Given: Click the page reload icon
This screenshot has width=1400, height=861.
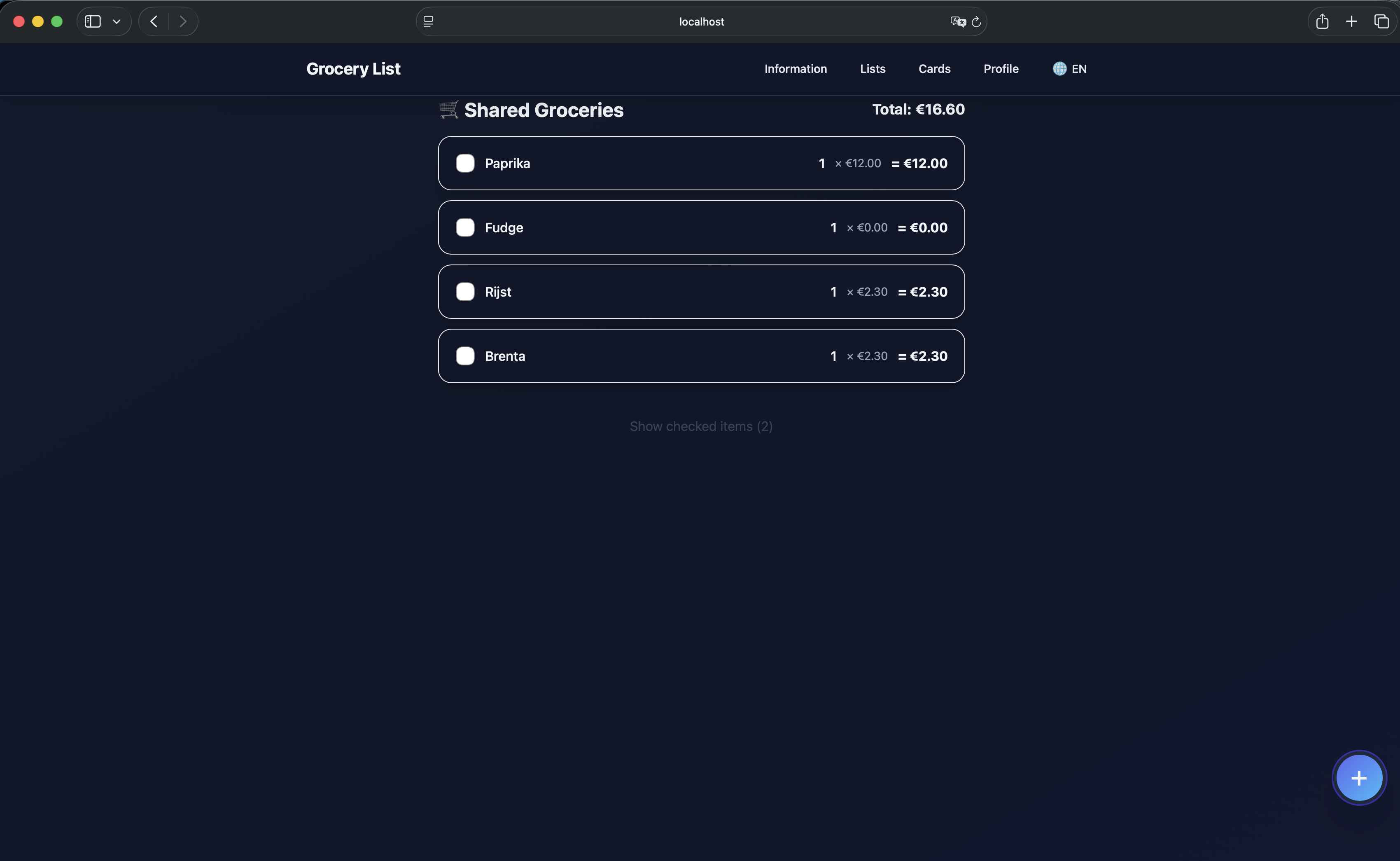Looking at the screenshot, I should [x=976, y=22].
